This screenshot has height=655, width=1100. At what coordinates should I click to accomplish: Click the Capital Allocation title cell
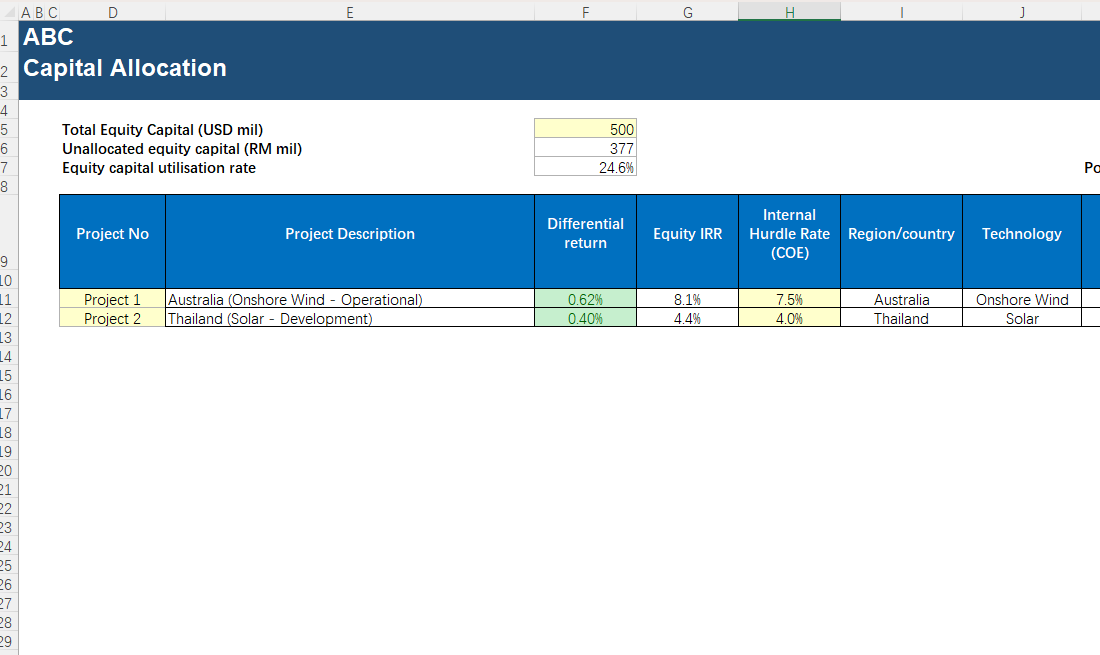(125, 68)
